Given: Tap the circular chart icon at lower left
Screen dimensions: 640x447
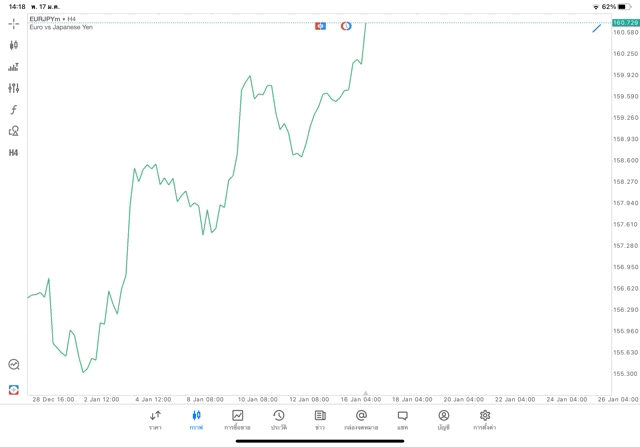Looking at the screenshot, I should 14,365.
